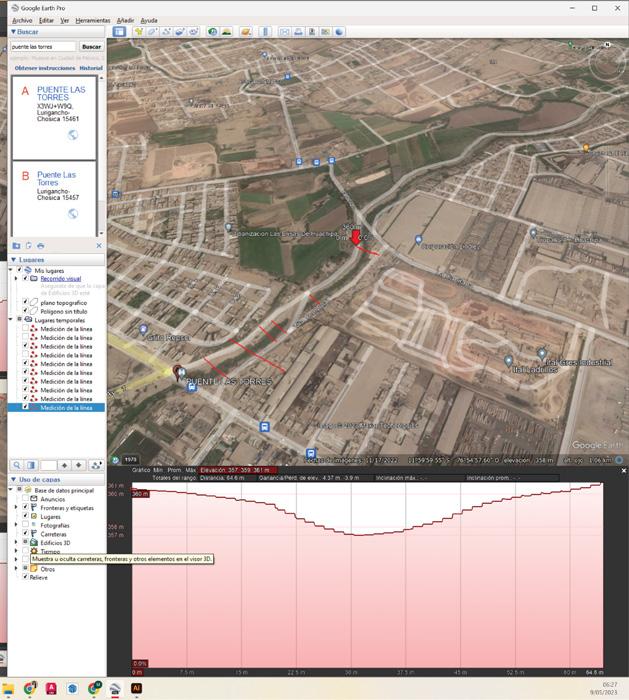Collapse Base de datos principal node
This screenshot has width=629, height=700.
click(x=11, y=490)
